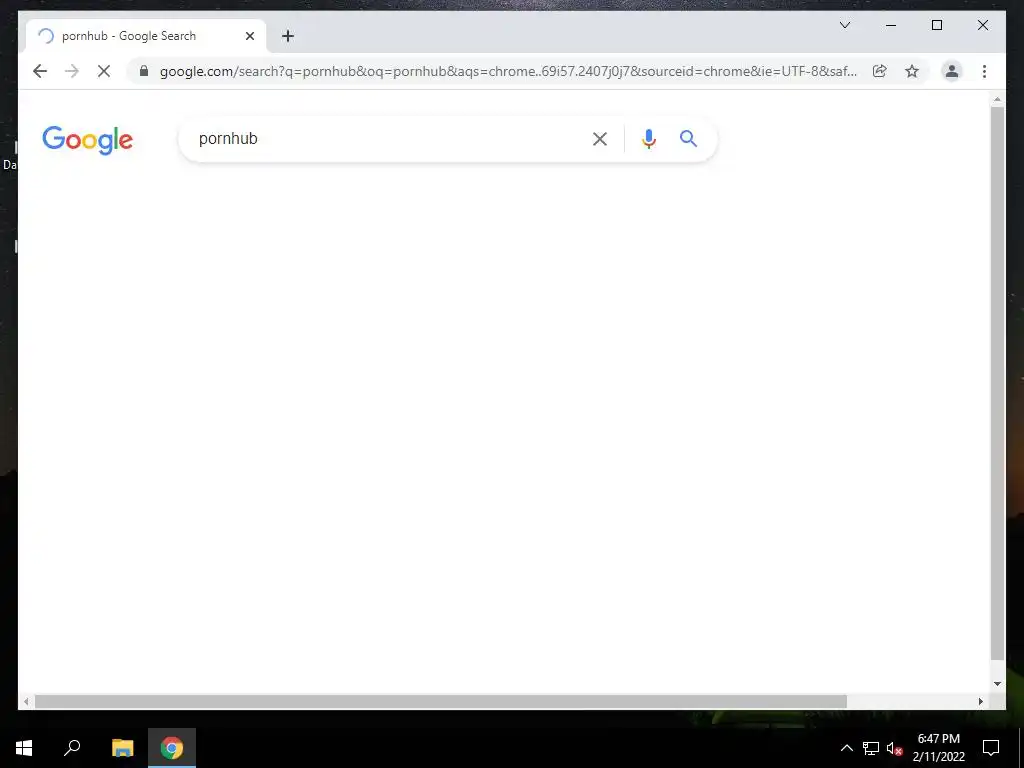
Task: Show hidden system tray icons
Action: click(x=846, y=748)
